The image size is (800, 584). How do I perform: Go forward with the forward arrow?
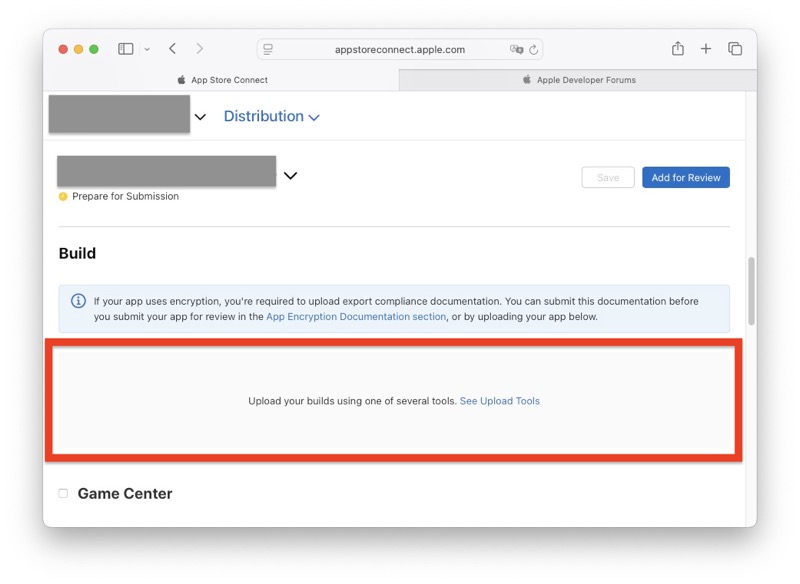coord(199,49)
